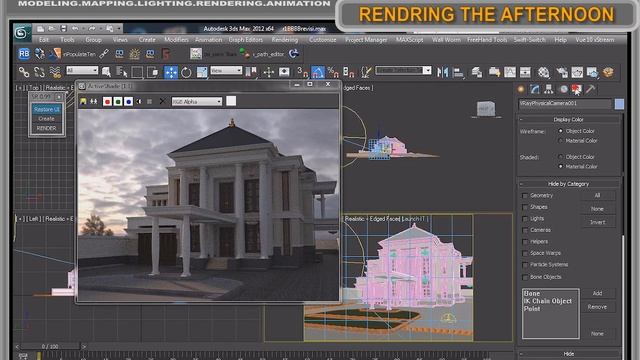
Task: Open the Render Setup icon
Action: 562,72
